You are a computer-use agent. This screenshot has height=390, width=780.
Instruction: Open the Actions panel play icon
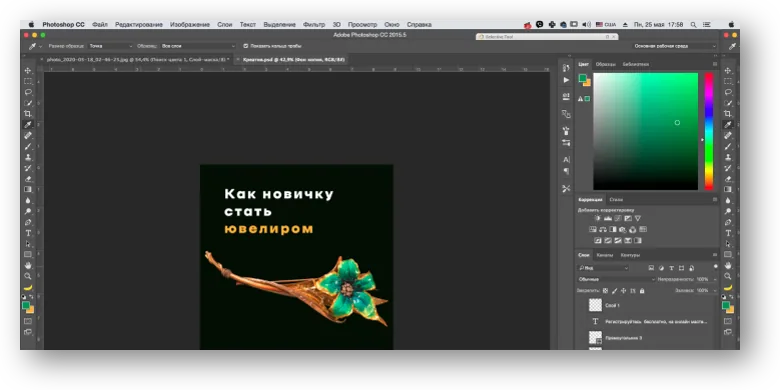[566, 80]
